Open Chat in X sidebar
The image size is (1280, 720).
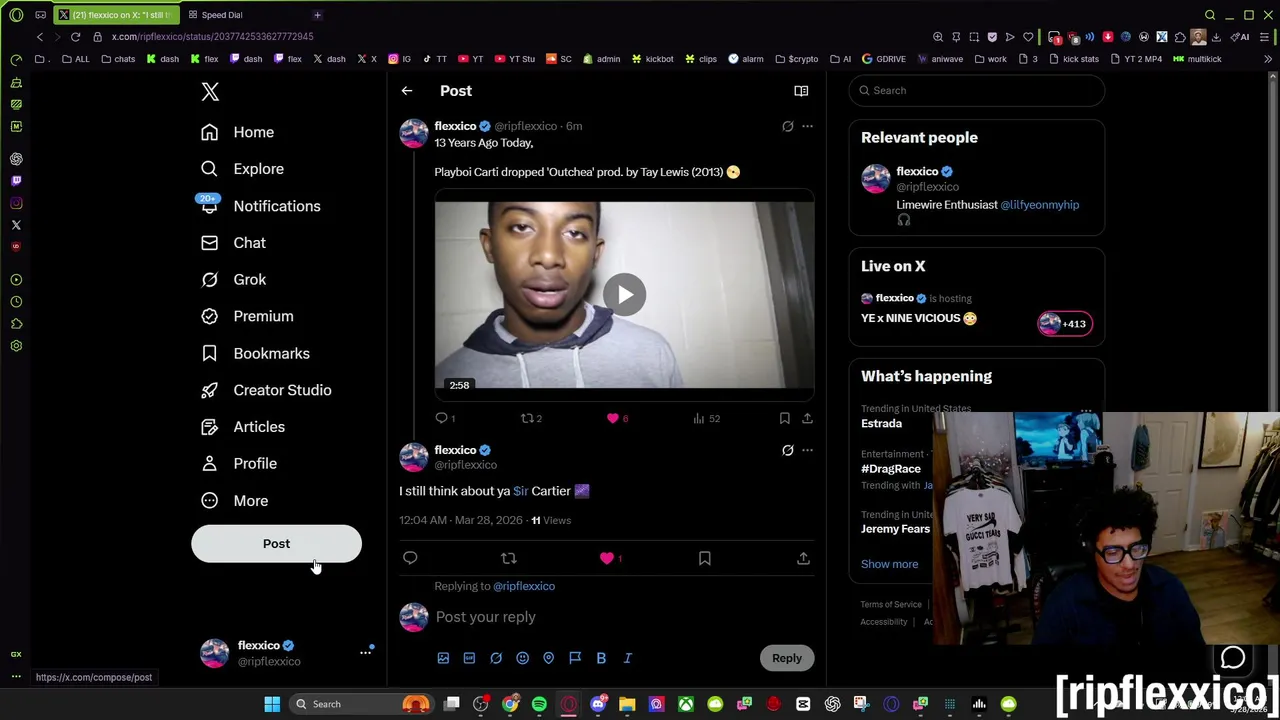coord(233,243)
